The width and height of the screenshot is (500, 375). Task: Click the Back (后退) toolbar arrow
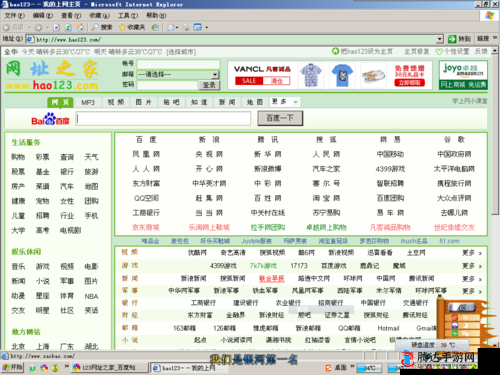coord(6,27)
